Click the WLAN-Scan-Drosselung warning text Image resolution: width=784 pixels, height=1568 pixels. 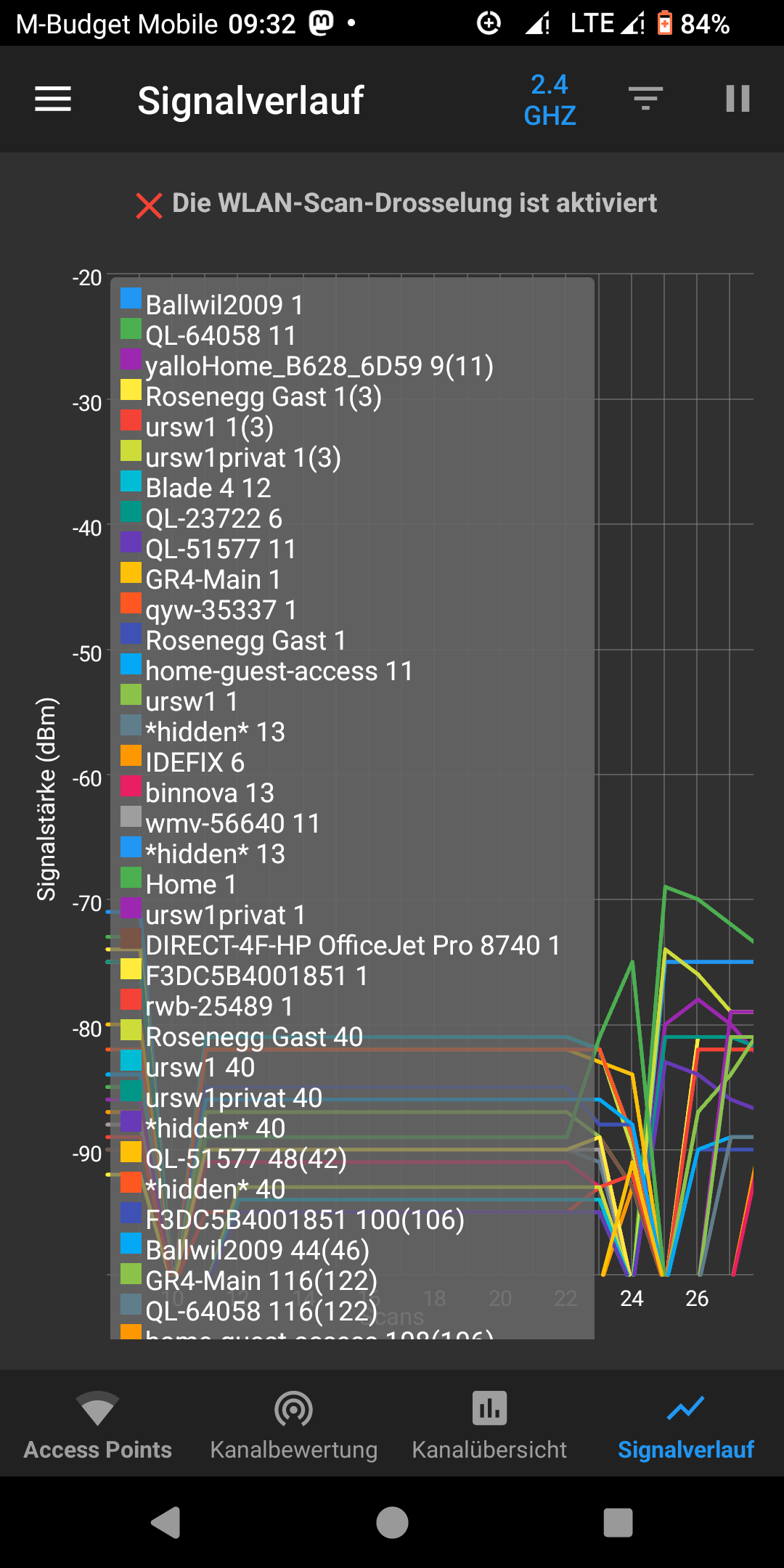pyautogui.click(x=414, y=203)
